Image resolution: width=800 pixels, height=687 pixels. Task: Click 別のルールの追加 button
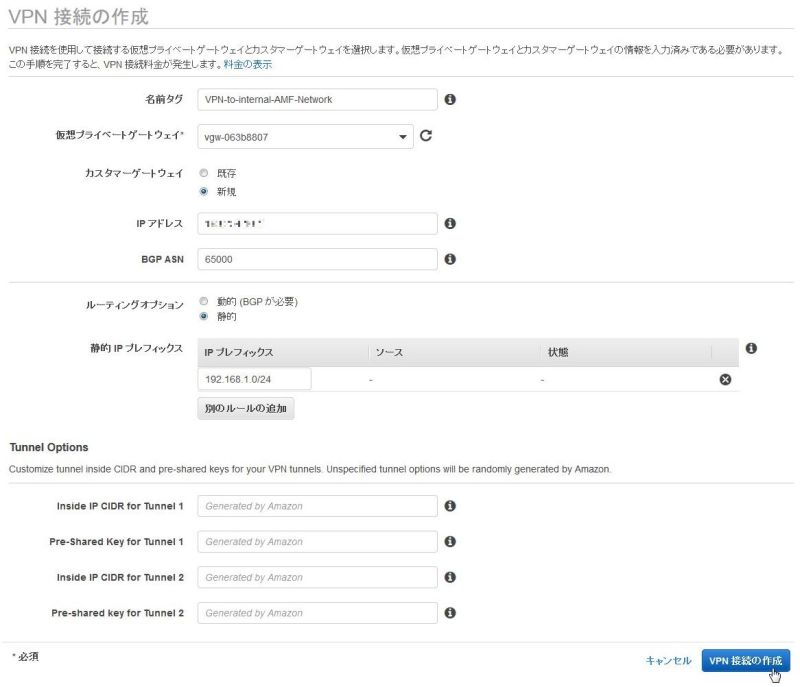[x=246, y=409]
